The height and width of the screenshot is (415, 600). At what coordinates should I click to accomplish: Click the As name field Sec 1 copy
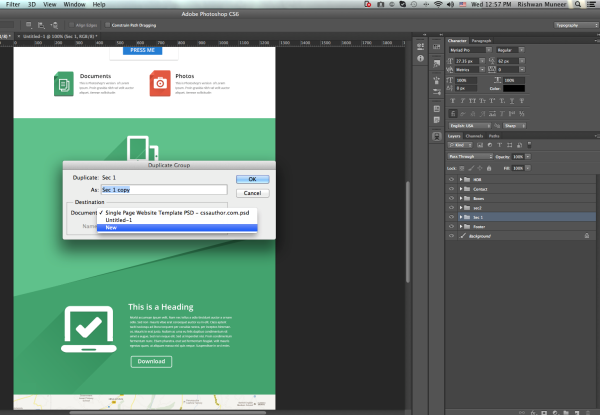click(x=164, y=190)
